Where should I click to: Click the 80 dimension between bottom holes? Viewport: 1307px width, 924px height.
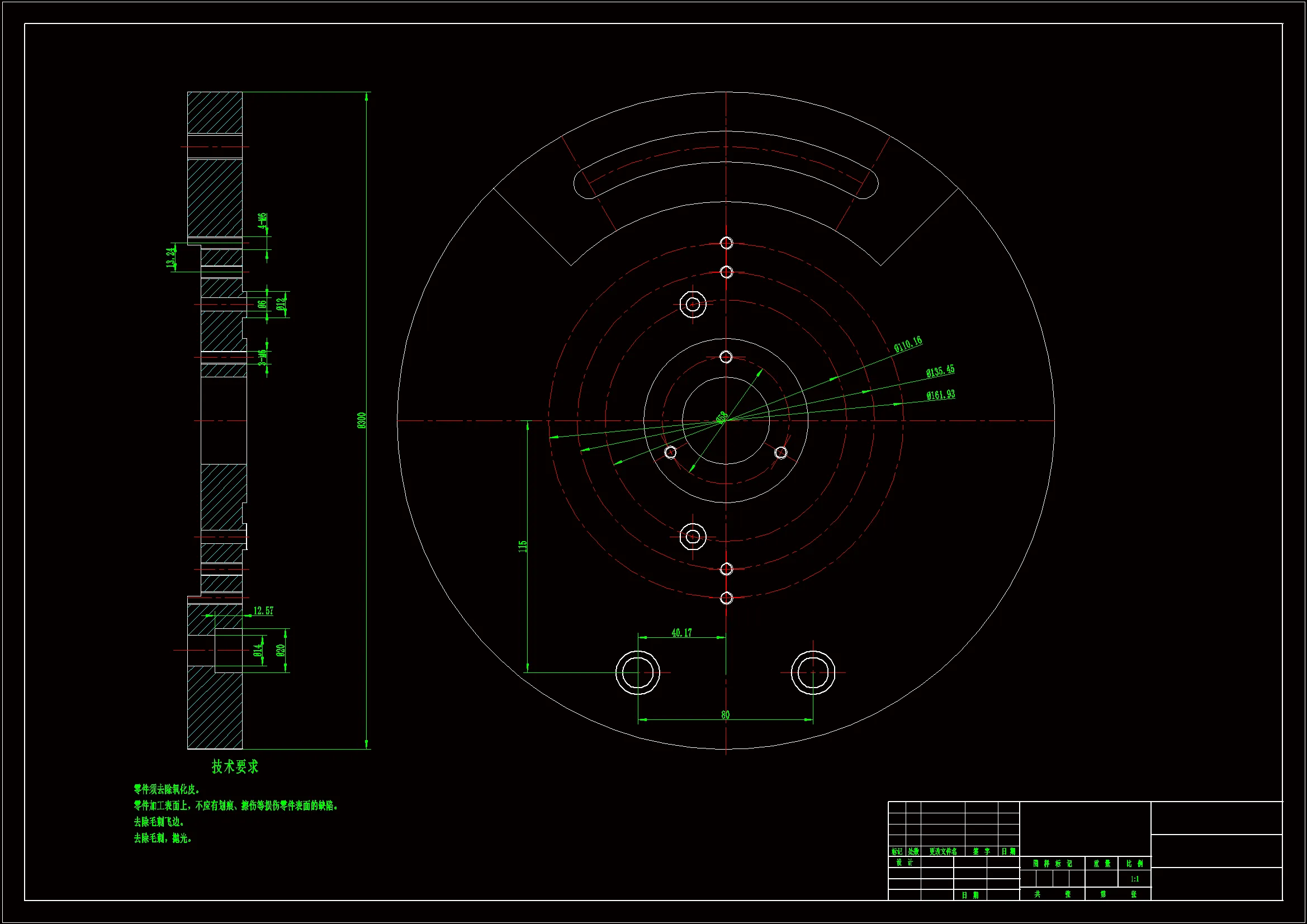pos(724,714)
